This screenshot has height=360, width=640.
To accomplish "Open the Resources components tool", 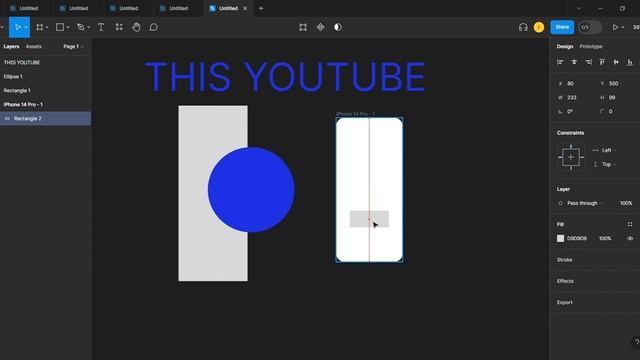I will (119, 27).
